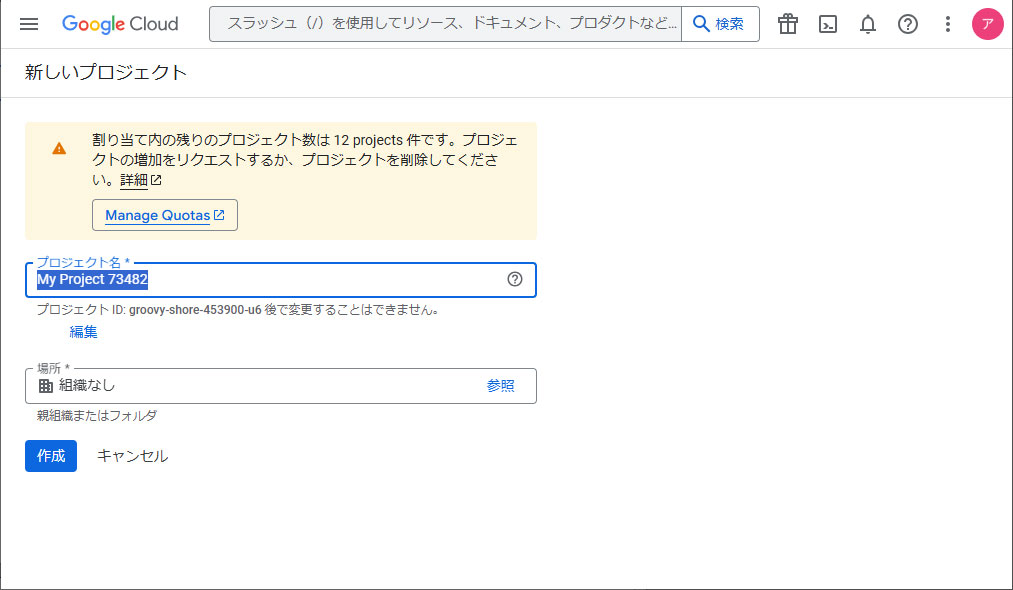
Task: Click the 作成 create button
Action: [51, 456]
